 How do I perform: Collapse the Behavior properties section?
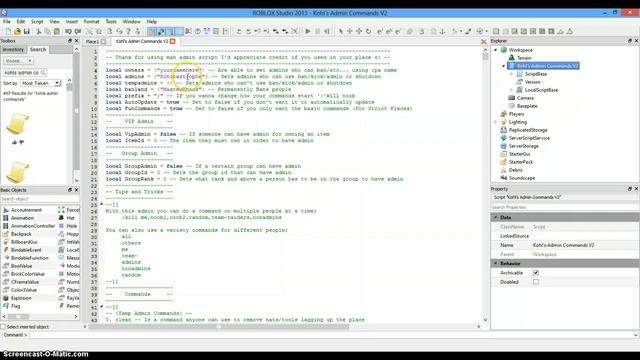pyautogui.click(x=496, y=264)
